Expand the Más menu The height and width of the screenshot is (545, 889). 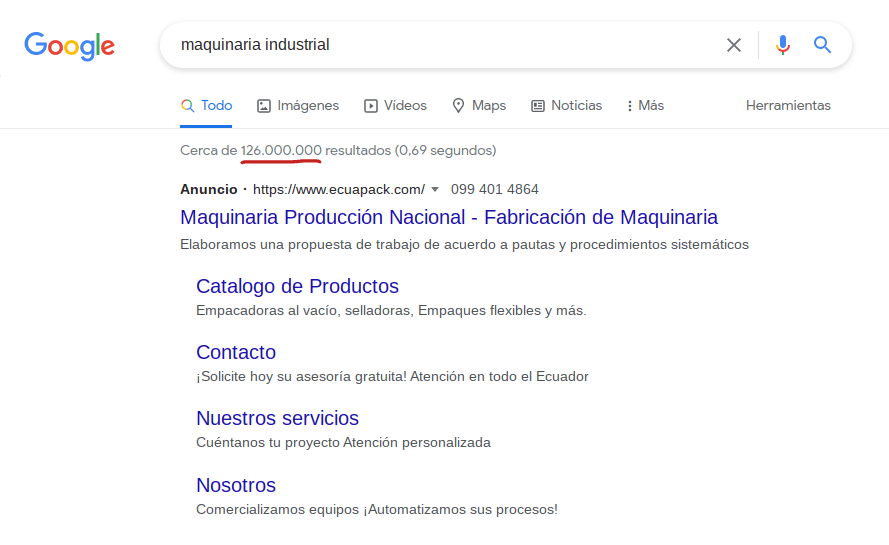(645, 105)
